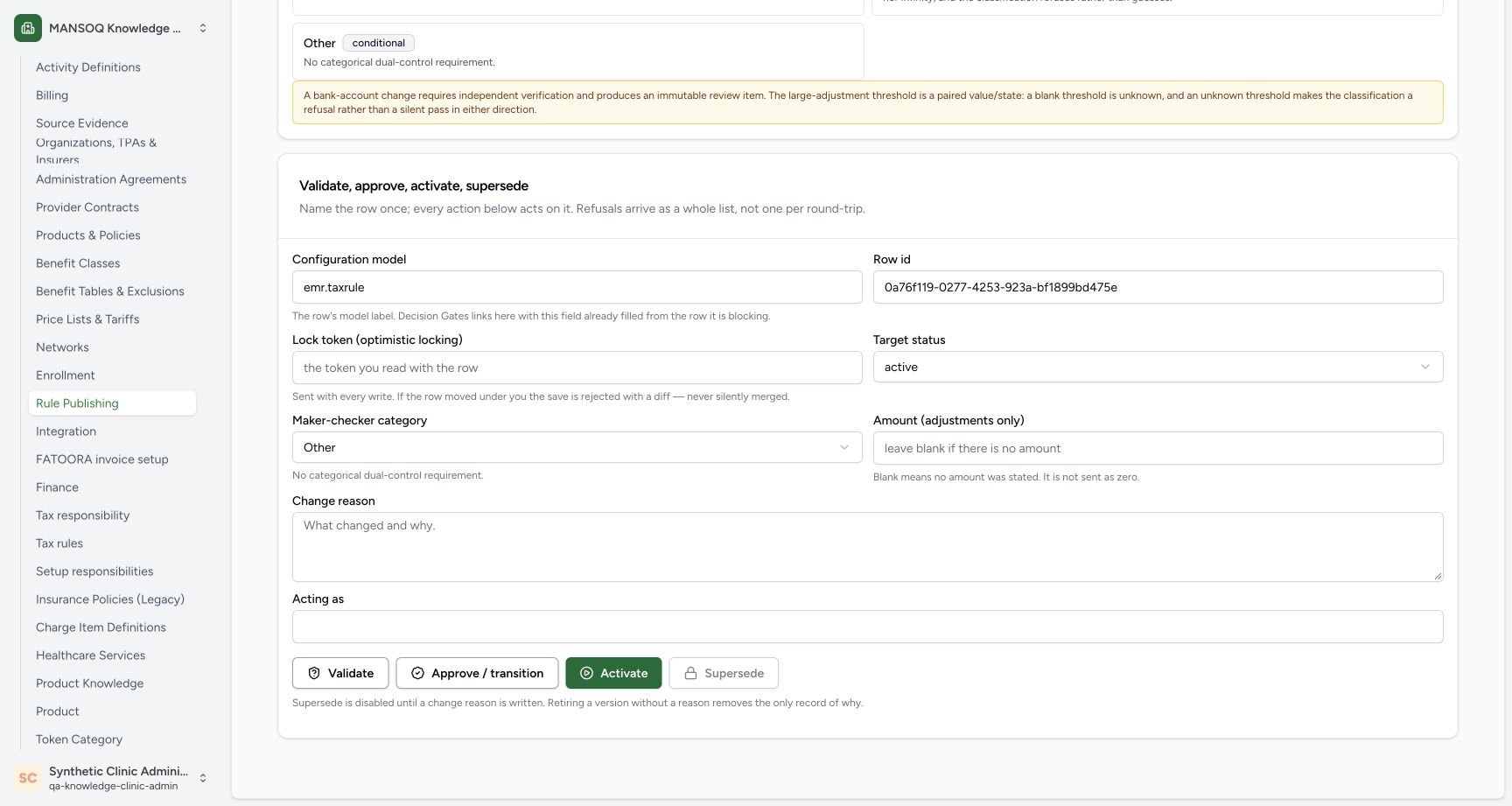Click the shield icon on the Validate button
This screenshot has height=806, width=1512.
pos(314,673)
